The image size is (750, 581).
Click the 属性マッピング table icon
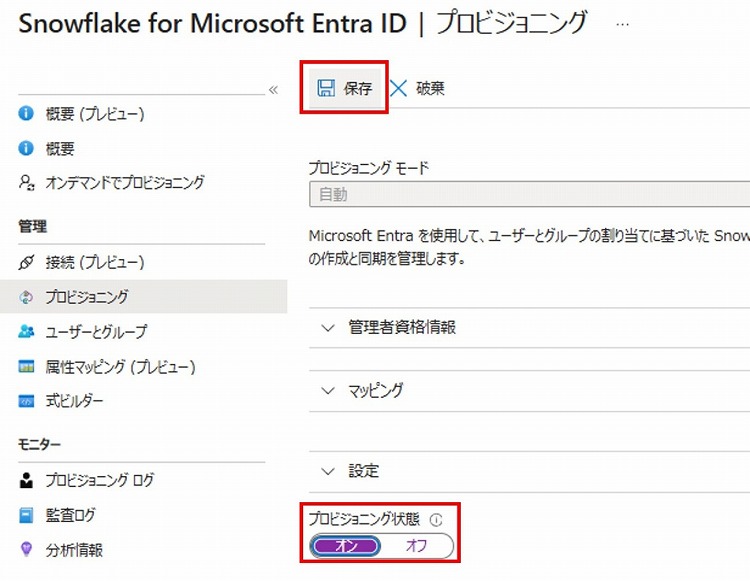pyautogui.click(x=27, y=367)
